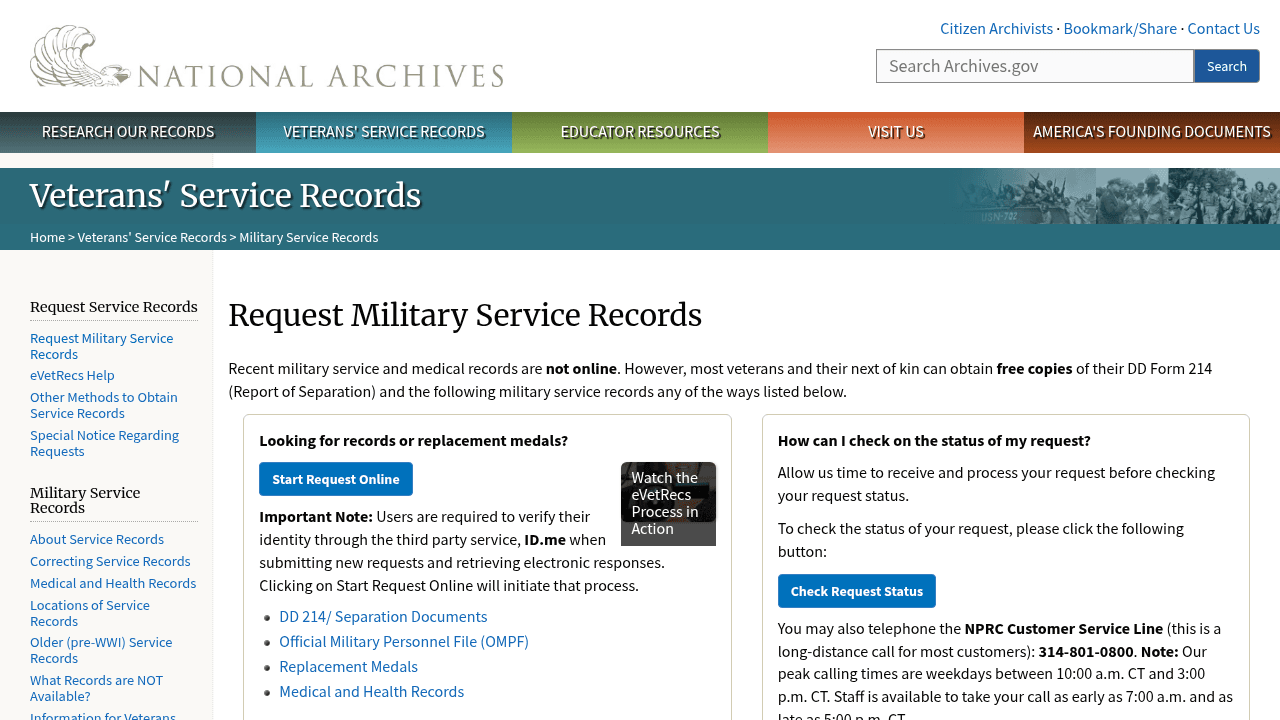Viewport: 1280px width, 720px height.
Task: Open the Citizen Archivists link
Action: pos(996,28)
